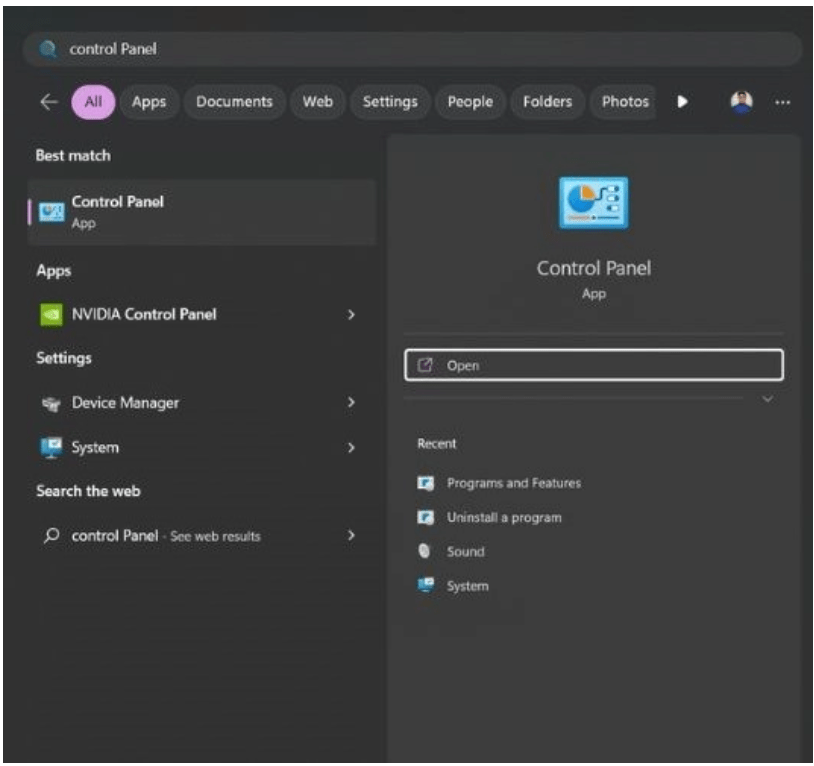The width and height of the screenshot is (814, 766).
Task: Expand the System setting chevron
Action: tap(351, 447)
